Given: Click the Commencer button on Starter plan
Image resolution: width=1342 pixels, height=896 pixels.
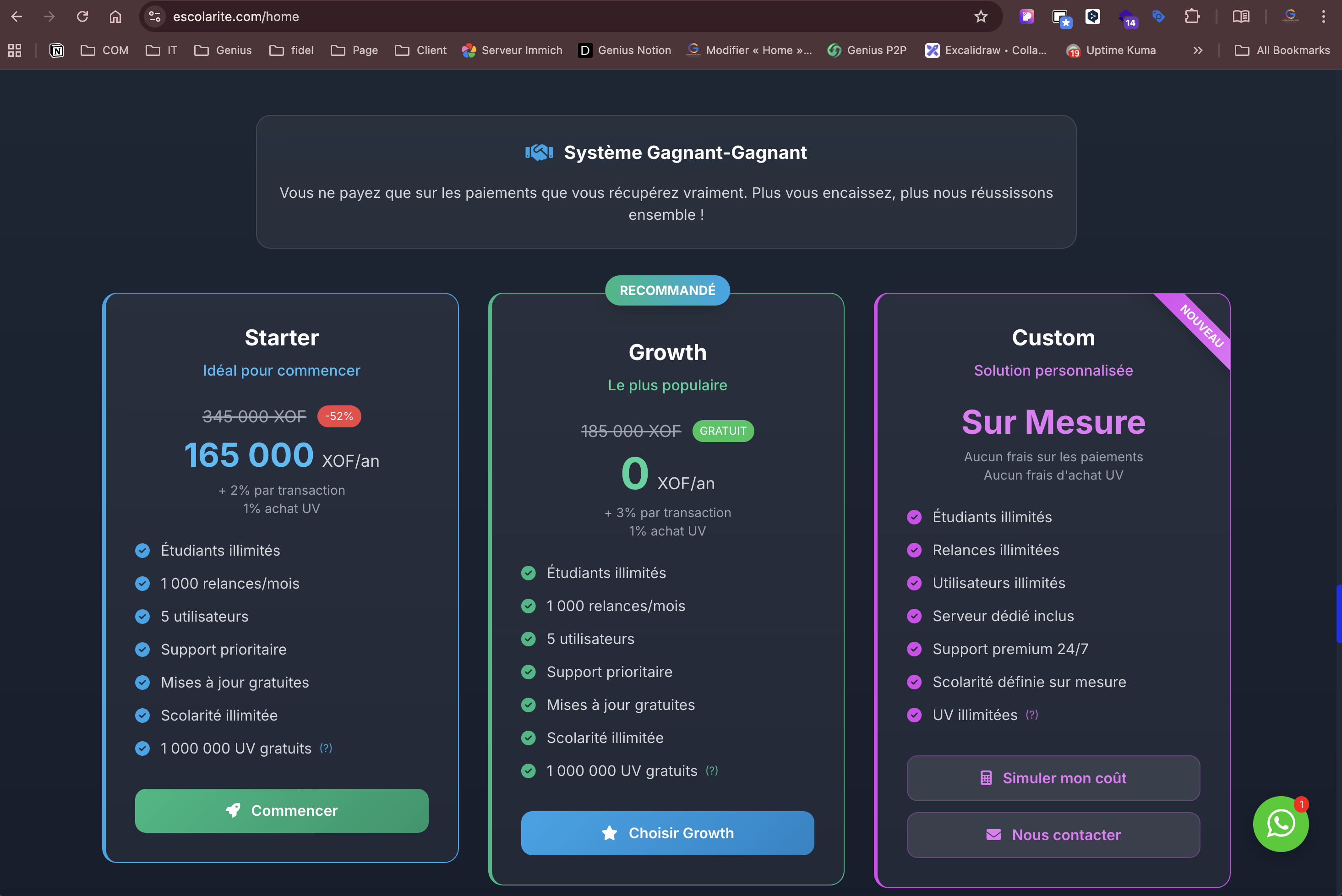Looking at the screenshot, I should 282,810.
